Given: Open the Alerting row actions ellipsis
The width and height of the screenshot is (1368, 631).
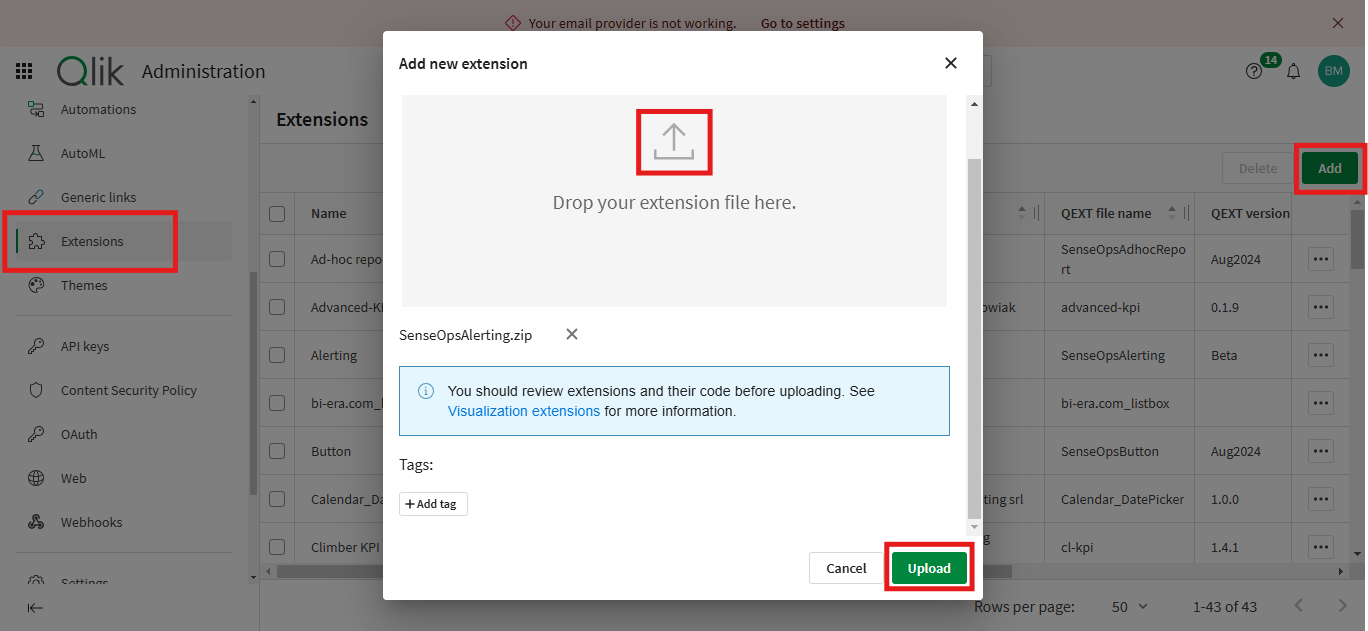Looking at the screenshot, I should 1320,354.
